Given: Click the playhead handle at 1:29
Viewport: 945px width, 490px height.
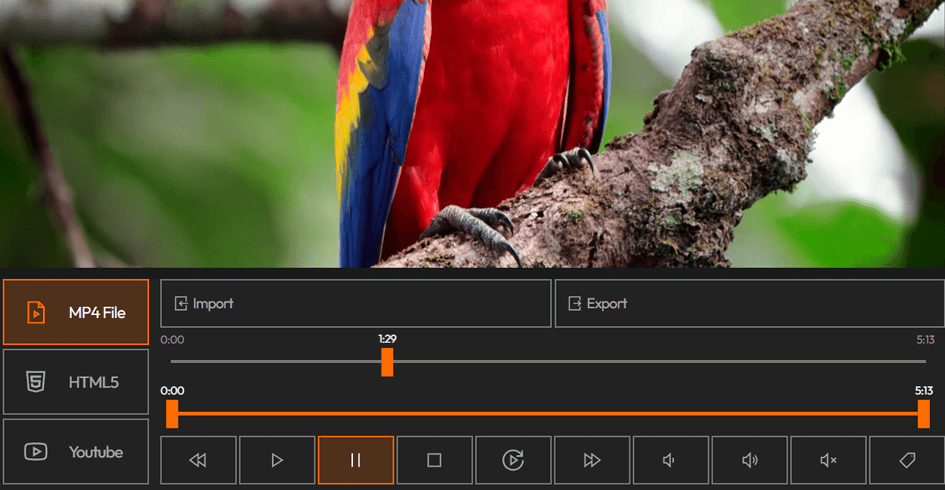Looking at the screenshot, I should tap(387, 361).
